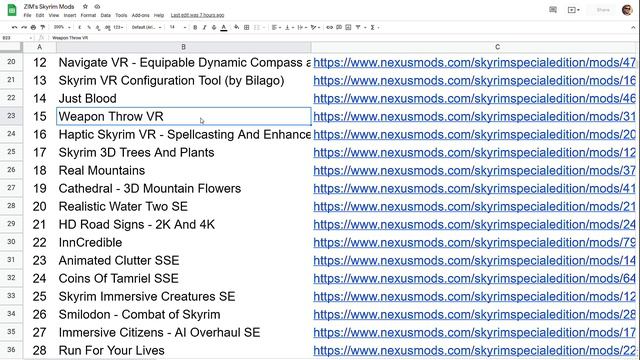The height and width of the screenshot is (360, 640).
Task: Open the Format menu
Action: tap(88, 15)
